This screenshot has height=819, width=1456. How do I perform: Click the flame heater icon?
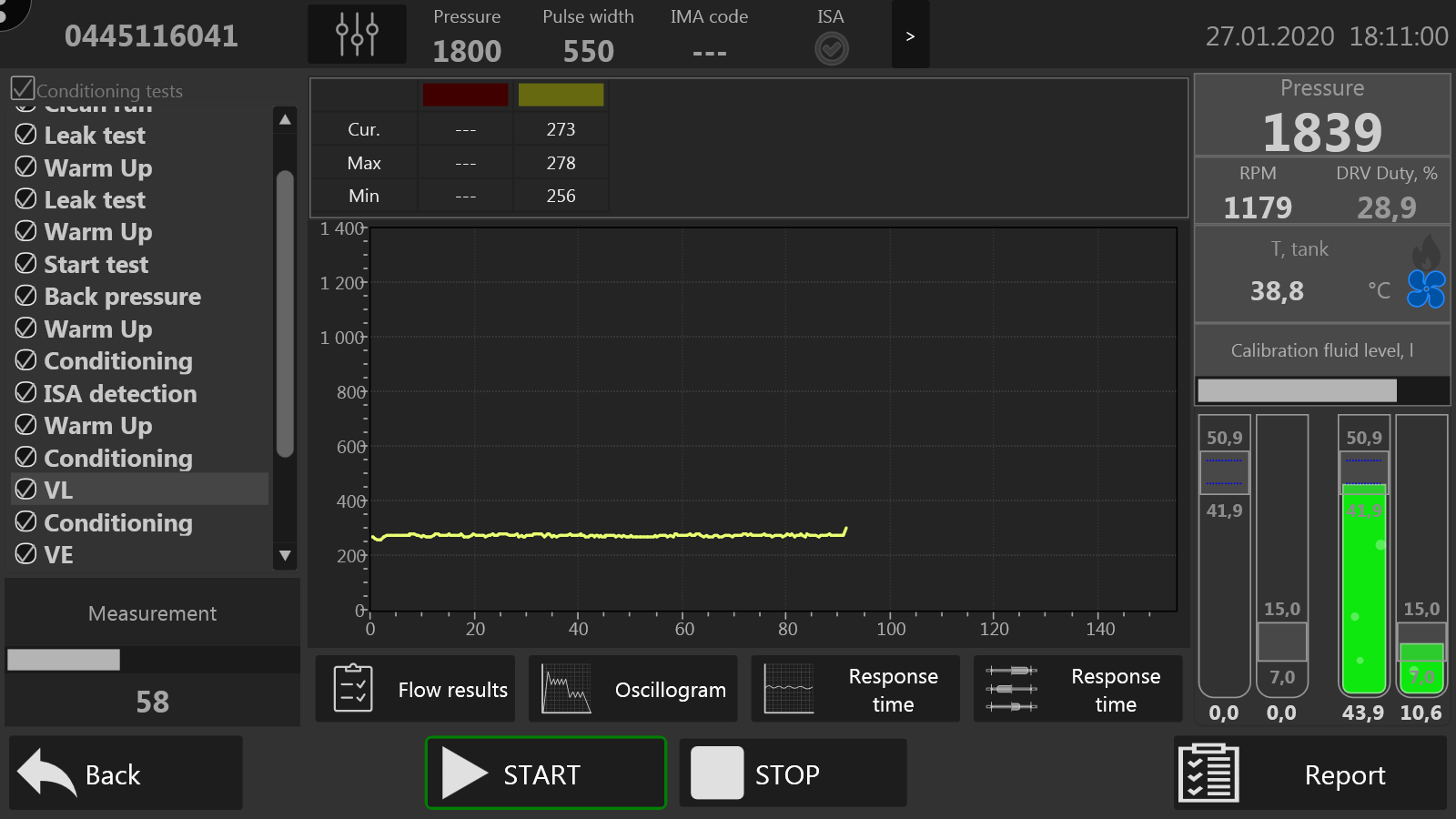1426,251
